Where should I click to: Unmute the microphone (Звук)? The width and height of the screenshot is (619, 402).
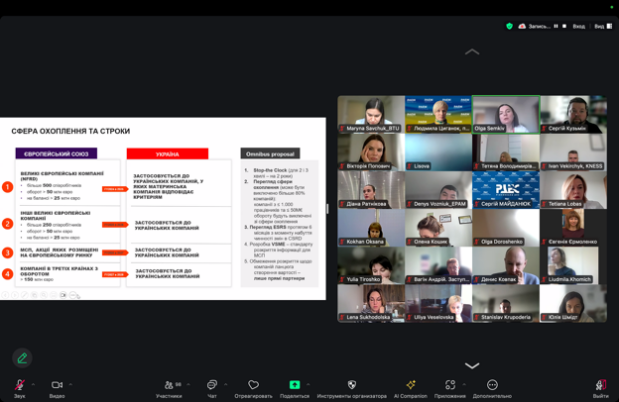pyautogui.click(x=19, y=385)
